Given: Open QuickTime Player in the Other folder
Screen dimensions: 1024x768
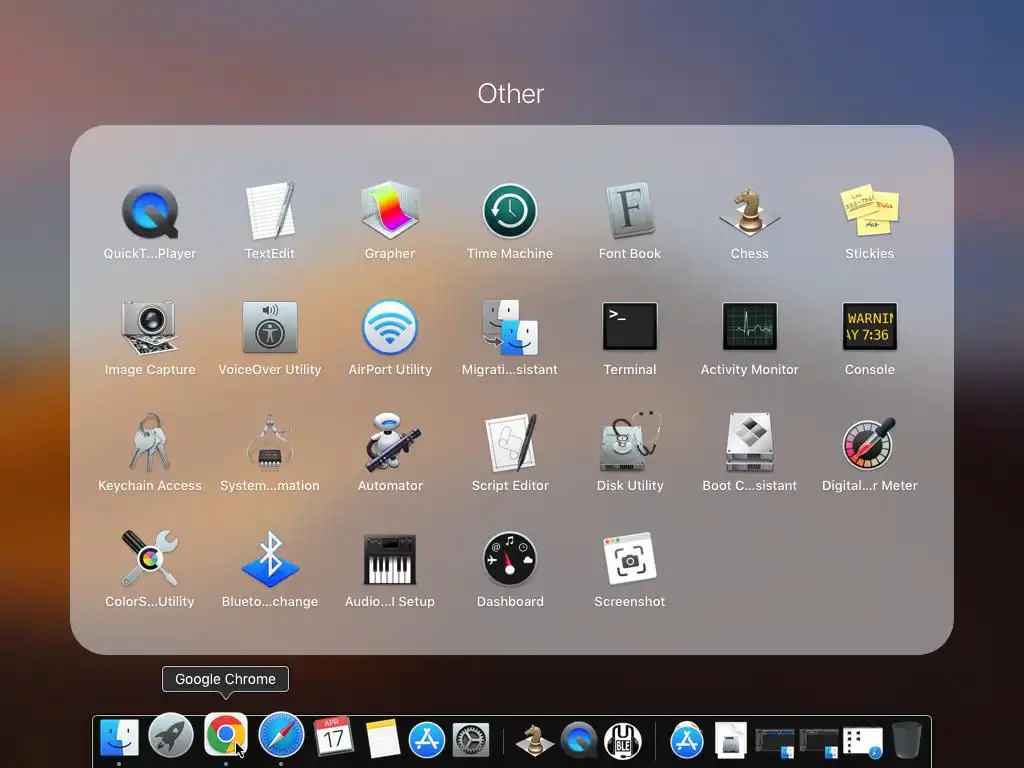Looking at the screenshot, I should click(150, 212).
